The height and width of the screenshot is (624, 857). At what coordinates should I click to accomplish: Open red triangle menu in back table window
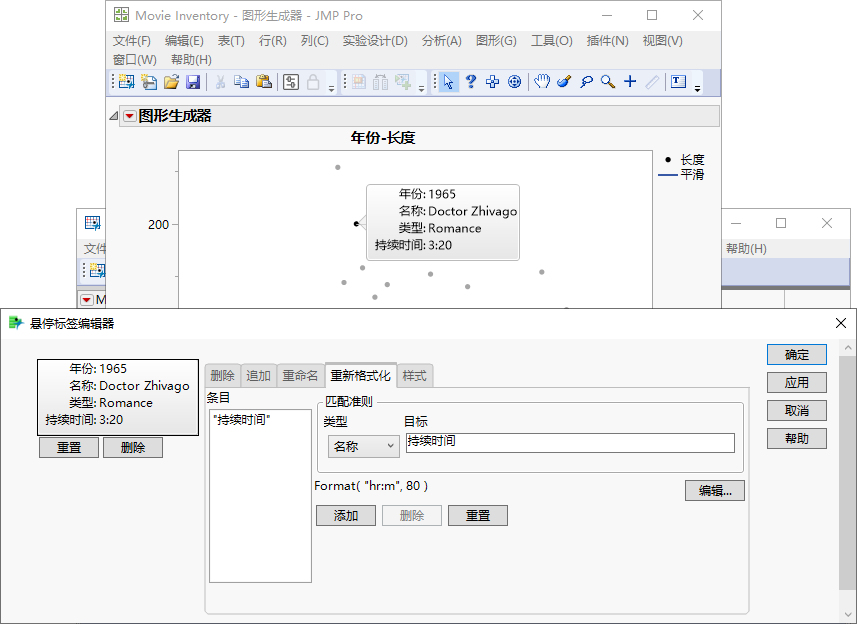(86, 299)
